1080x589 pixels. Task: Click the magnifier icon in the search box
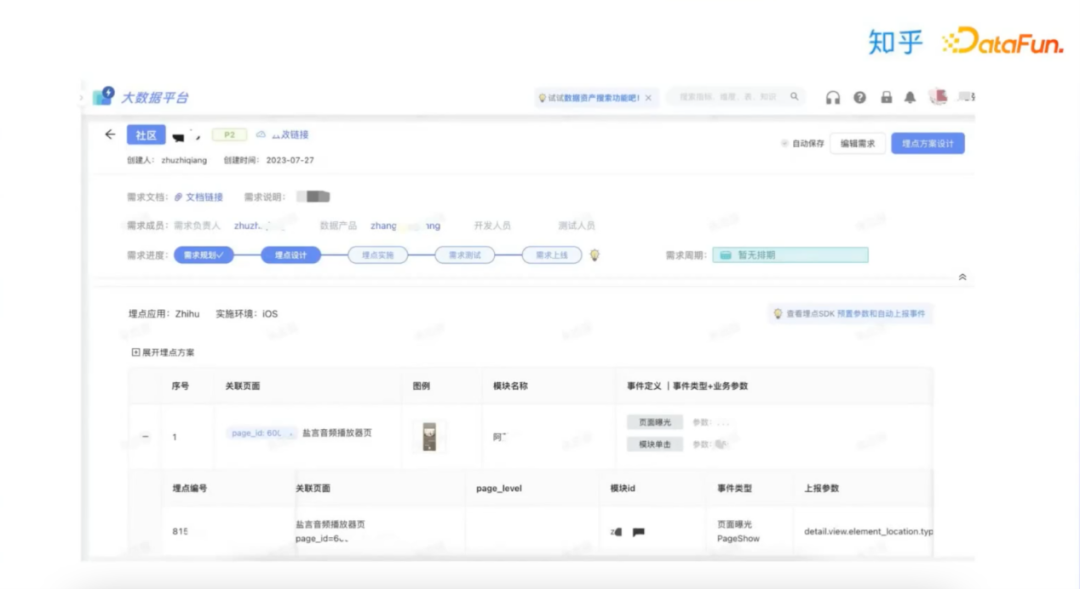792,97
